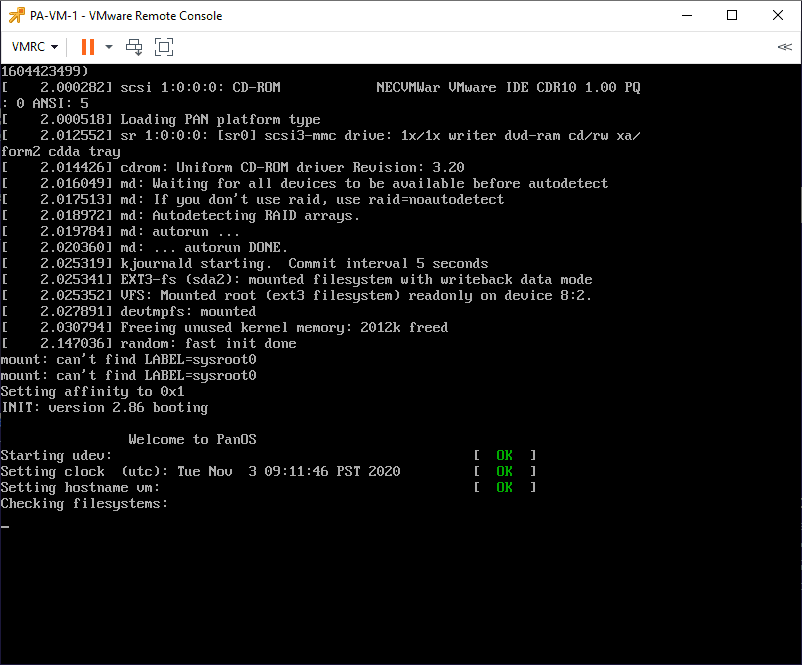802x665 pixels.
Task: Click the 'cdrom: Uniform CD-ROM driver' line
Action: coord(233,168)
